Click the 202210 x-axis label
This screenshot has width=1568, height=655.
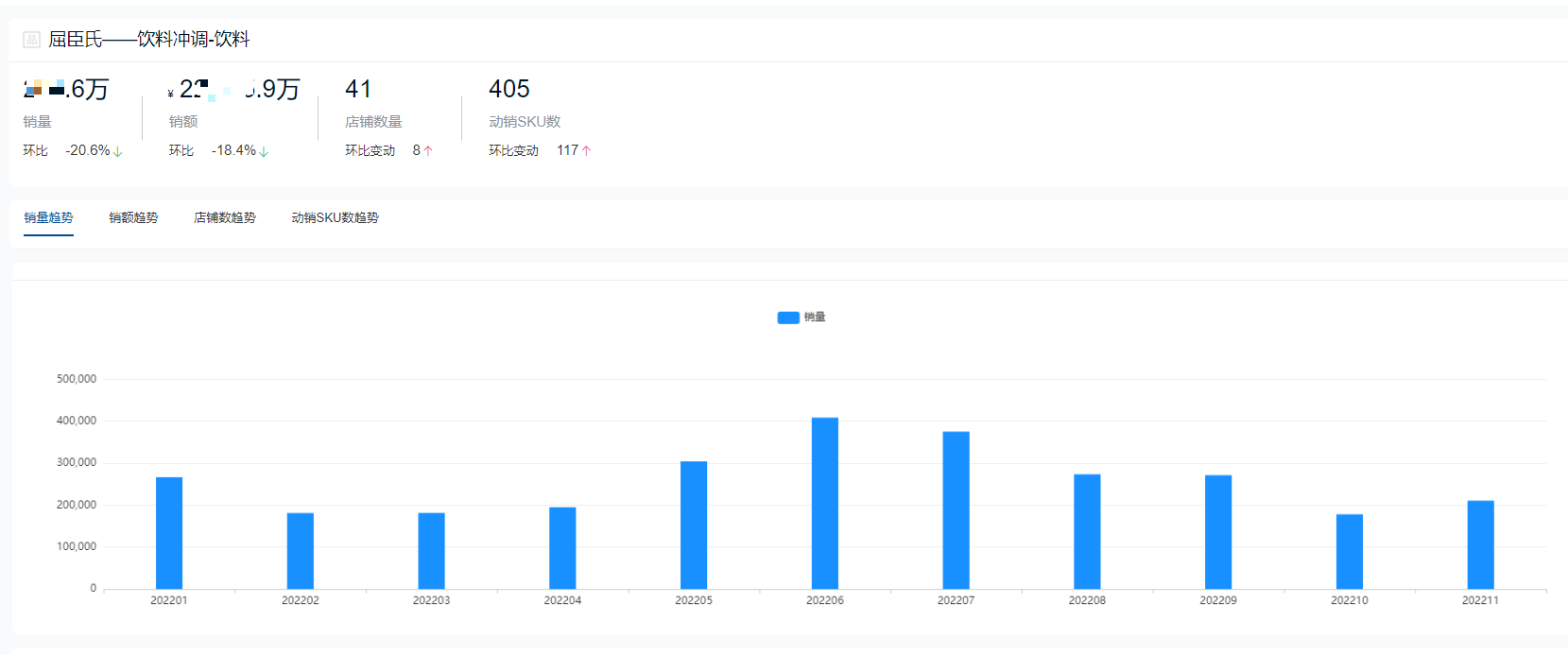pos(1349,601)
